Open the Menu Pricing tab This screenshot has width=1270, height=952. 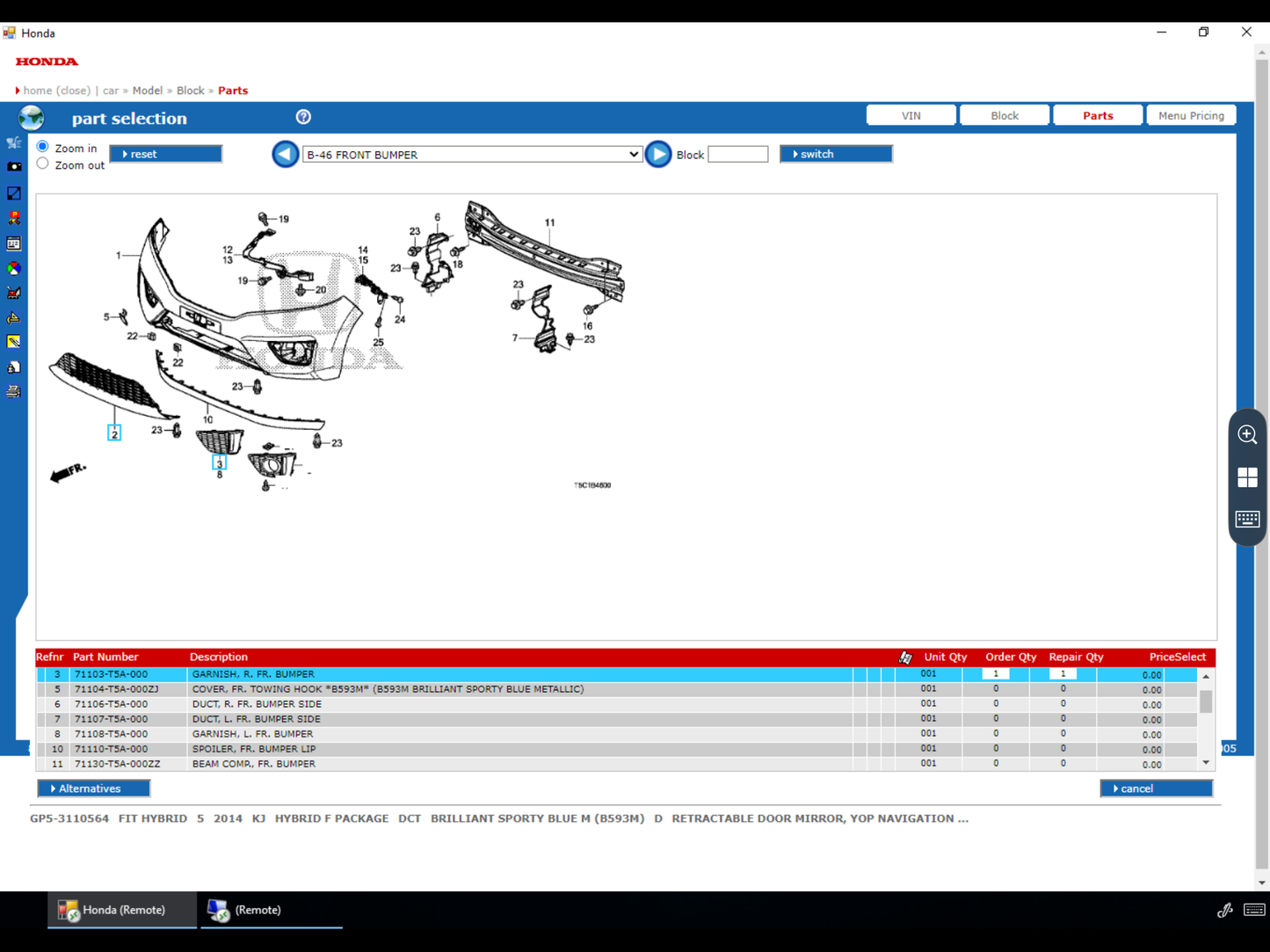1191,115
